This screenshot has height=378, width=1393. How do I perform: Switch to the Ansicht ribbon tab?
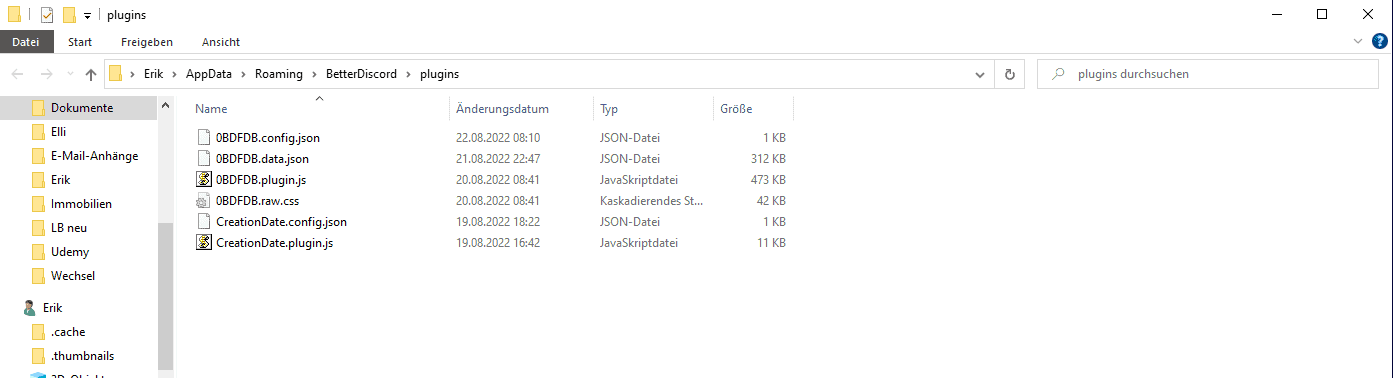[221, 42]
